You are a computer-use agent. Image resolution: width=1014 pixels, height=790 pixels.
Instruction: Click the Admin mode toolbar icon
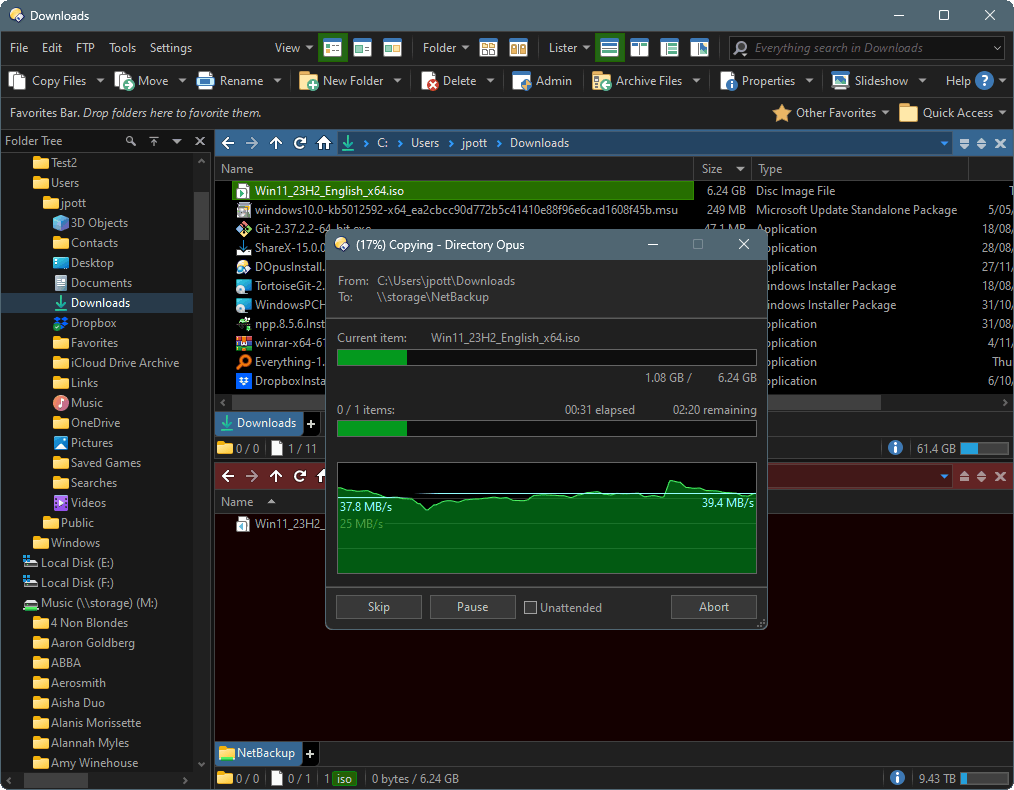tap(522, 81)
